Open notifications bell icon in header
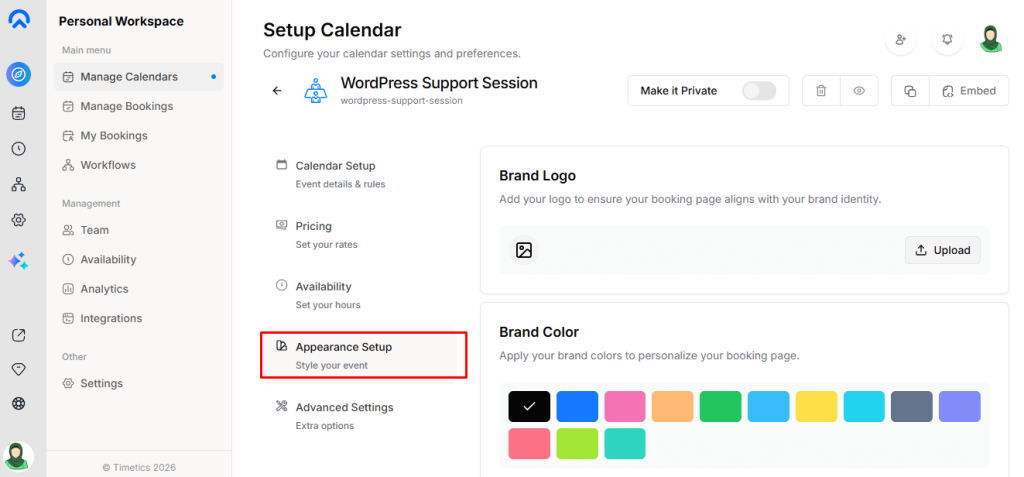 coord(946,39)
